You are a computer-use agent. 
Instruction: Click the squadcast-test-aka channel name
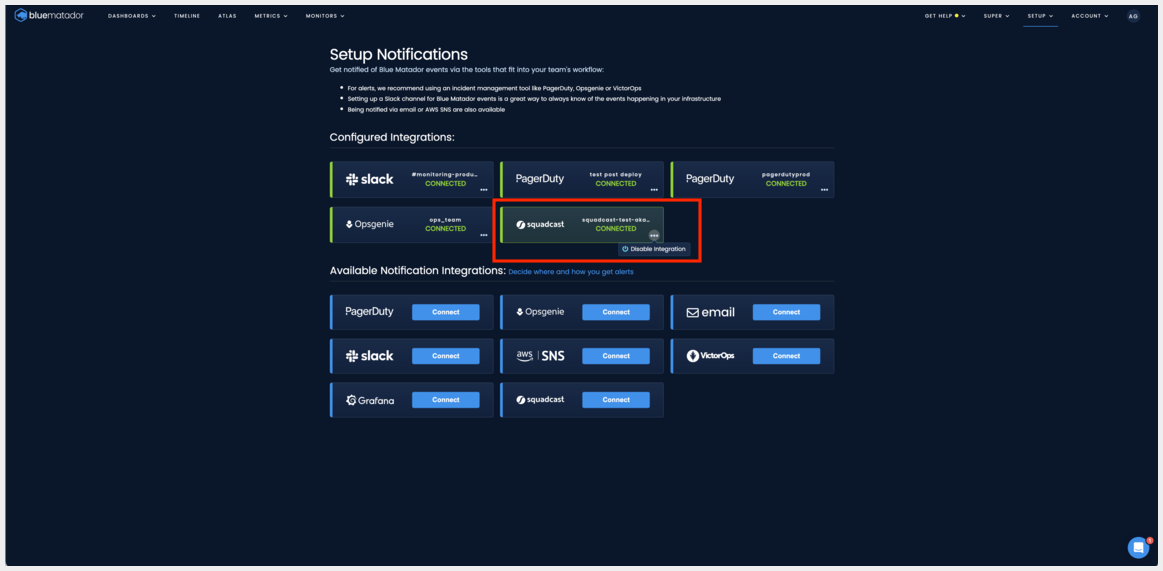pos(616,220)
